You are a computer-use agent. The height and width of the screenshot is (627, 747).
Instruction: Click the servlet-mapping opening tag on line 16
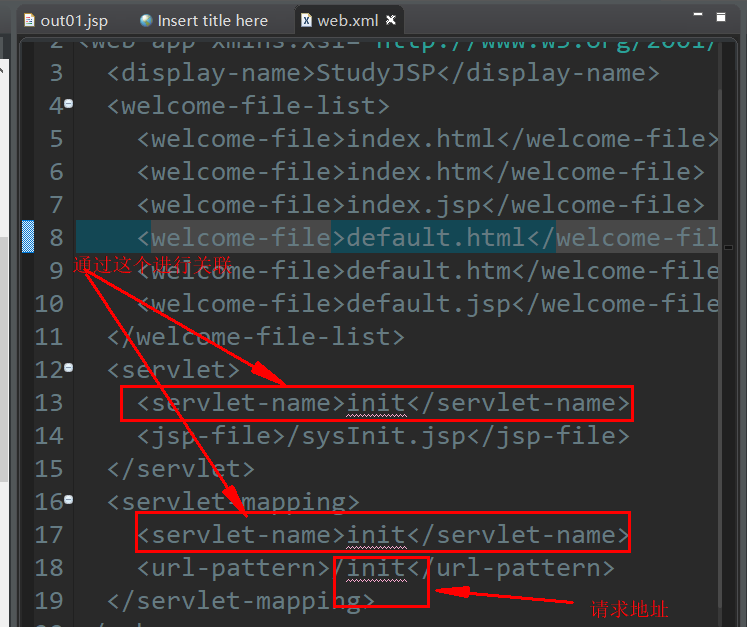[233, 502]
